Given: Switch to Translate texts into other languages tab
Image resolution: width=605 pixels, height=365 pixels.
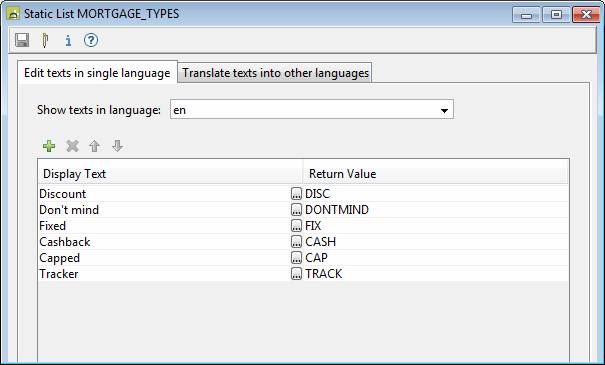Looking at the screenshot, I should [x=275, y=73].
